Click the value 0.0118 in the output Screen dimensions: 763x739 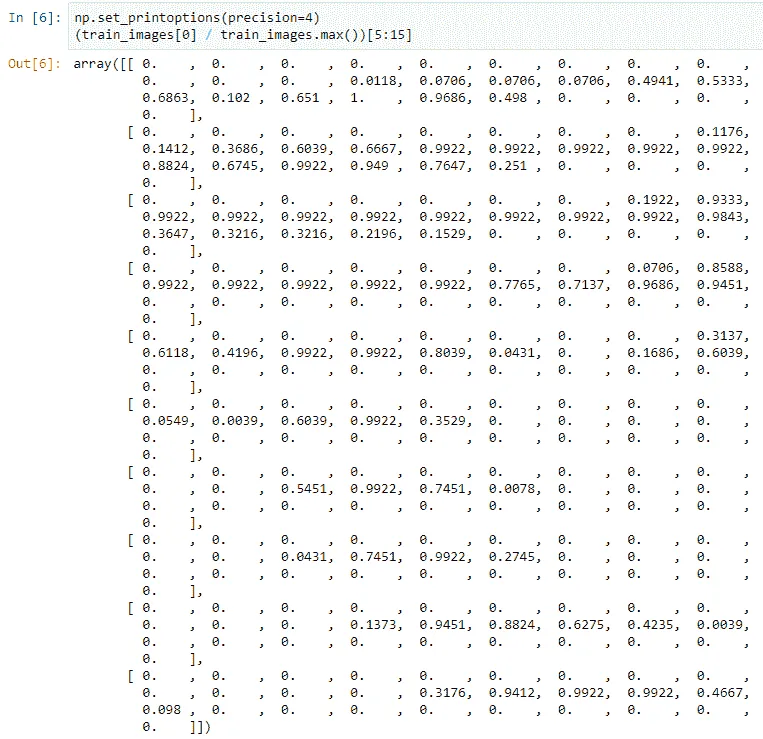[x=373, y=81]
